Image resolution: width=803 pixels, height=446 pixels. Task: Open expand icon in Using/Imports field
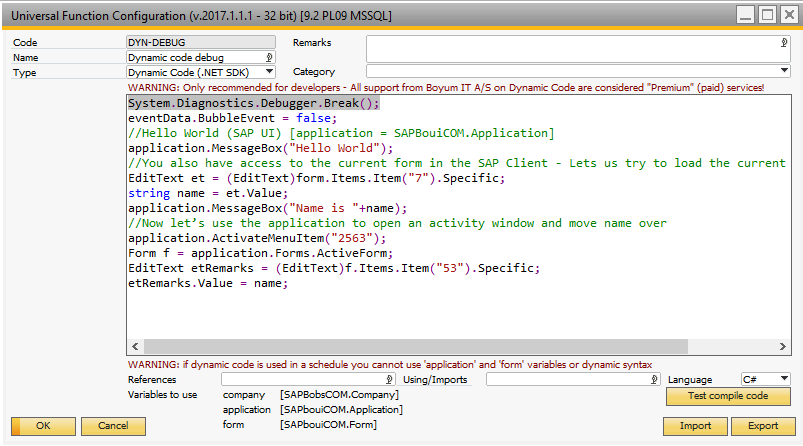pyautogui.click(x=654, y=379)
